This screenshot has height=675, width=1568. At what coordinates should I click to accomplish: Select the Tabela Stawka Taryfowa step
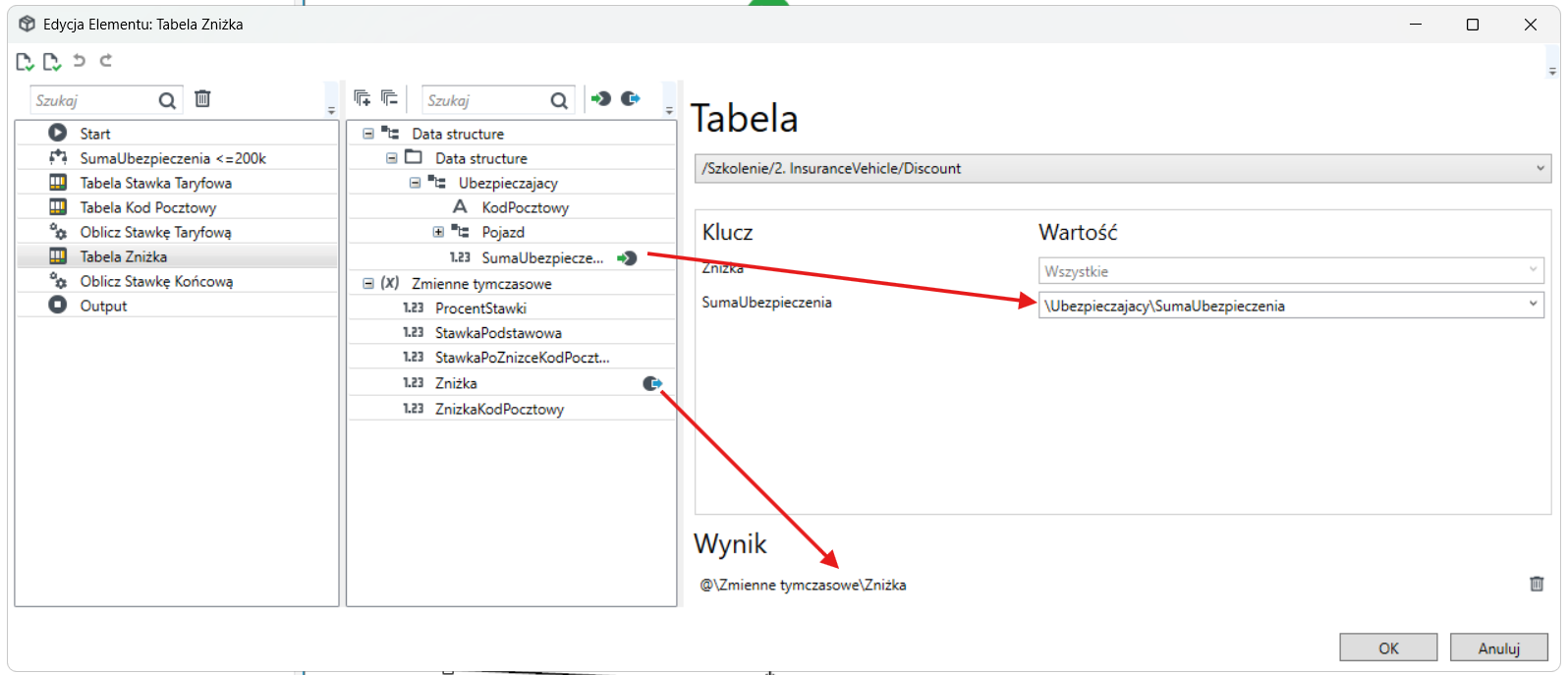(177, 183)
